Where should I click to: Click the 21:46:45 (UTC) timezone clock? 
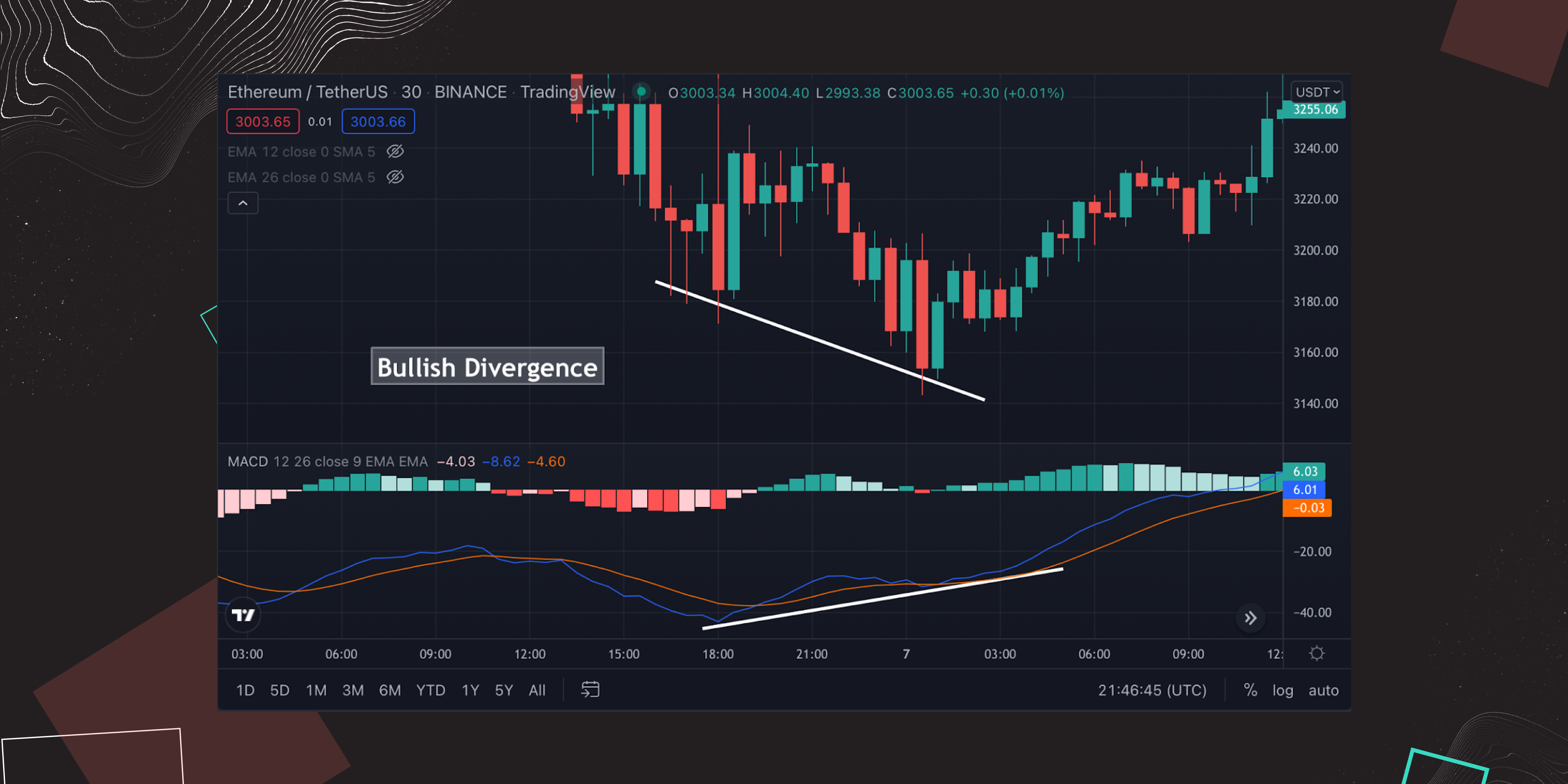pyautogui.click(x=1151, y=690)
